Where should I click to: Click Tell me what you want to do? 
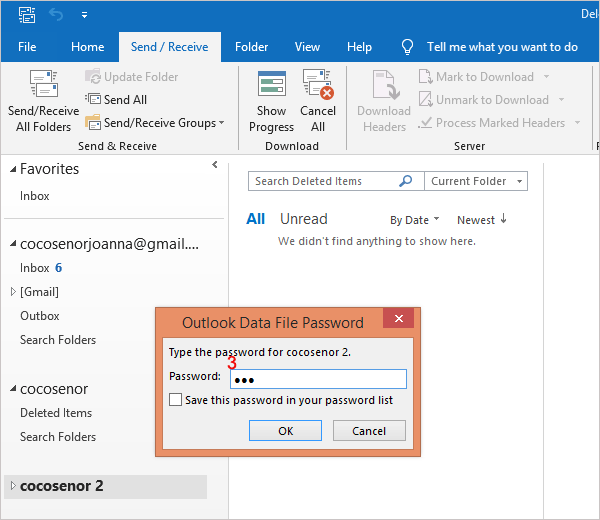tap(502, 47)
